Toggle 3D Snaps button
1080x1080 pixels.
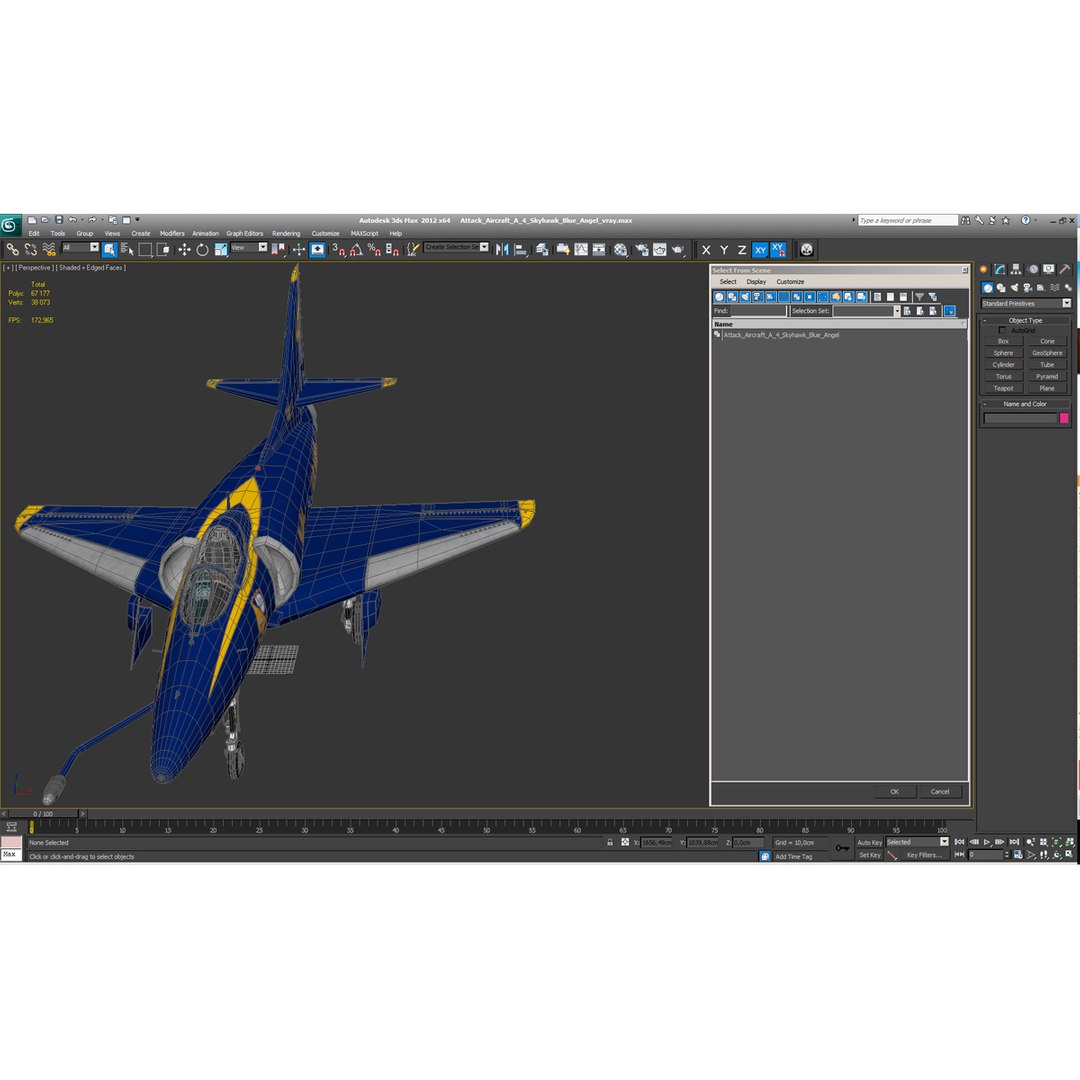click(x=338, y=249)
